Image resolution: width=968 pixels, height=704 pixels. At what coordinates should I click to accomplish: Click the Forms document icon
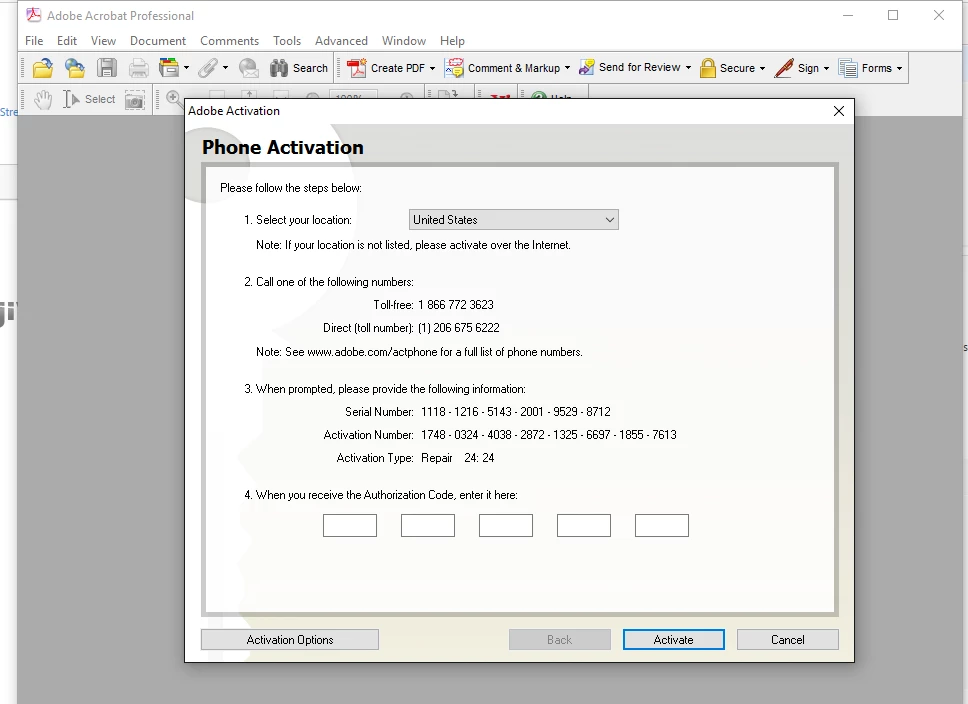(848, 68)
